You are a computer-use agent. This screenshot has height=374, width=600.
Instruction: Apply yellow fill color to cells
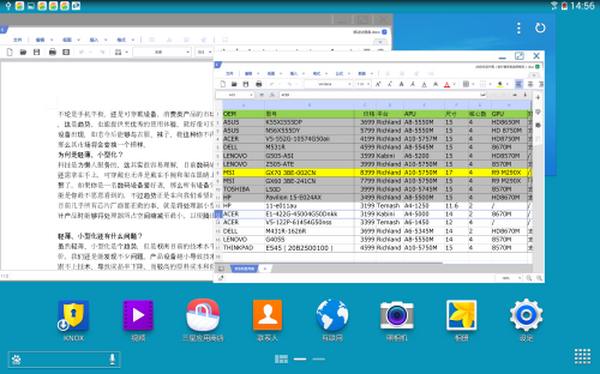pyautogui.click(x=500, y=84)
